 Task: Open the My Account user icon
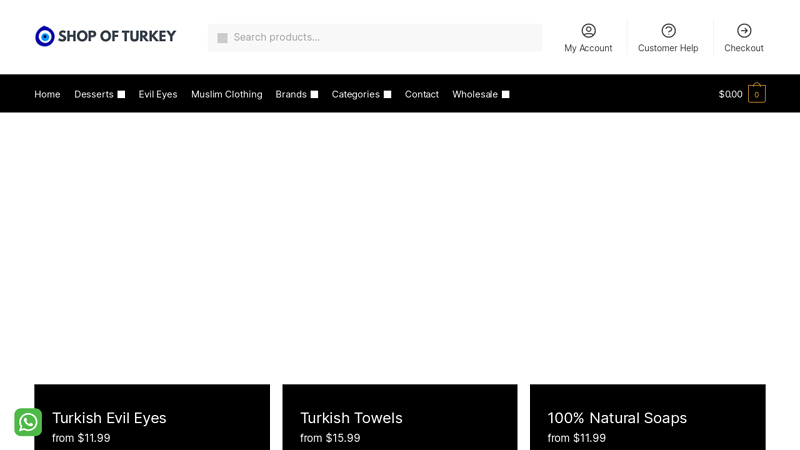click(x=588, y=31)
